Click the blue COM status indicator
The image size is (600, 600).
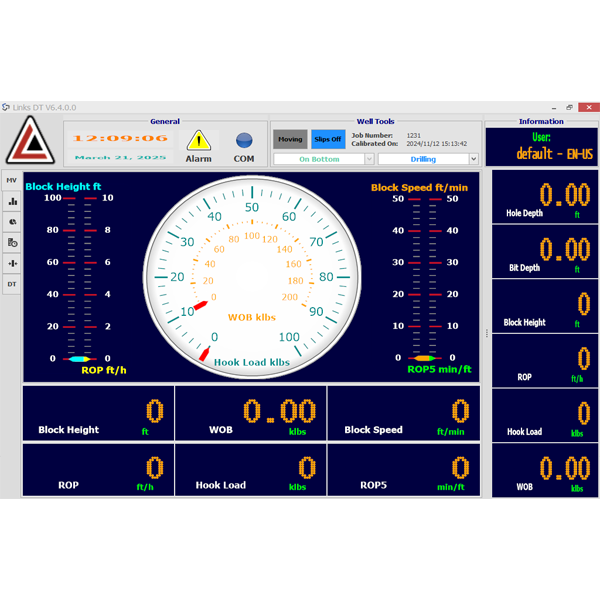pyautogui.click(x=244, y=140)
